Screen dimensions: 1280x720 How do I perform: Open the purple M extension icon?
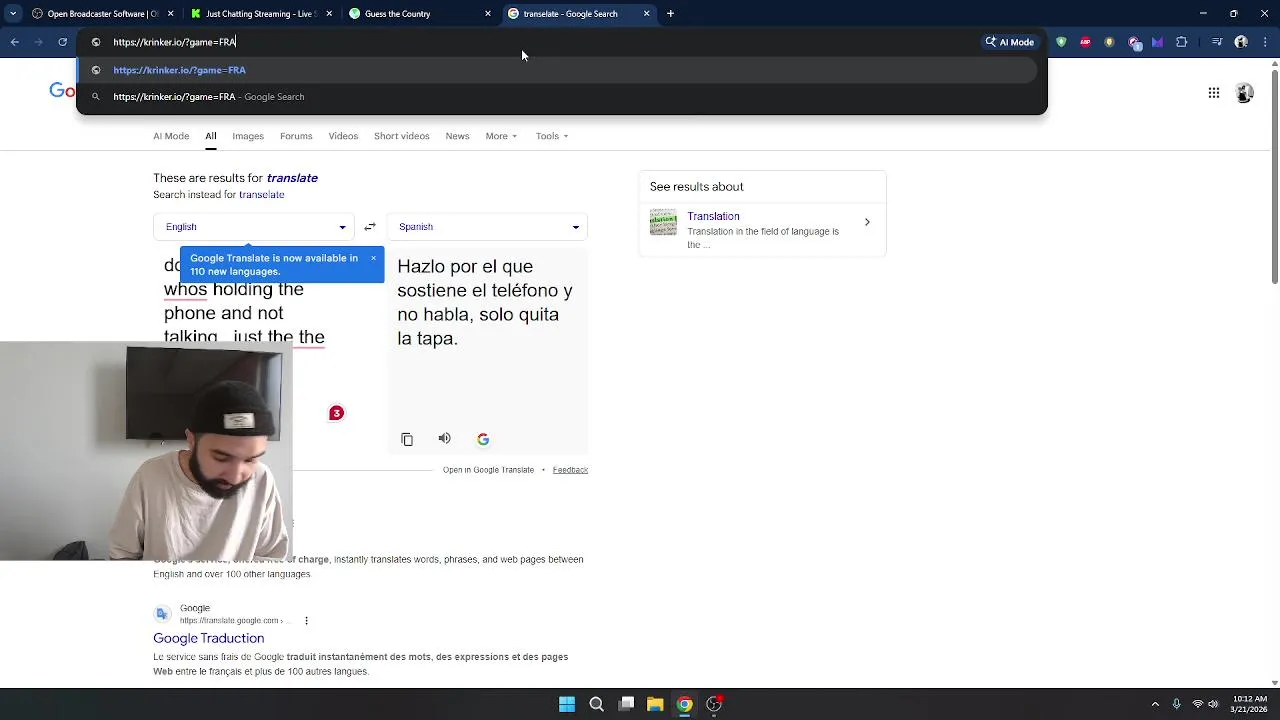[1157, 42]
